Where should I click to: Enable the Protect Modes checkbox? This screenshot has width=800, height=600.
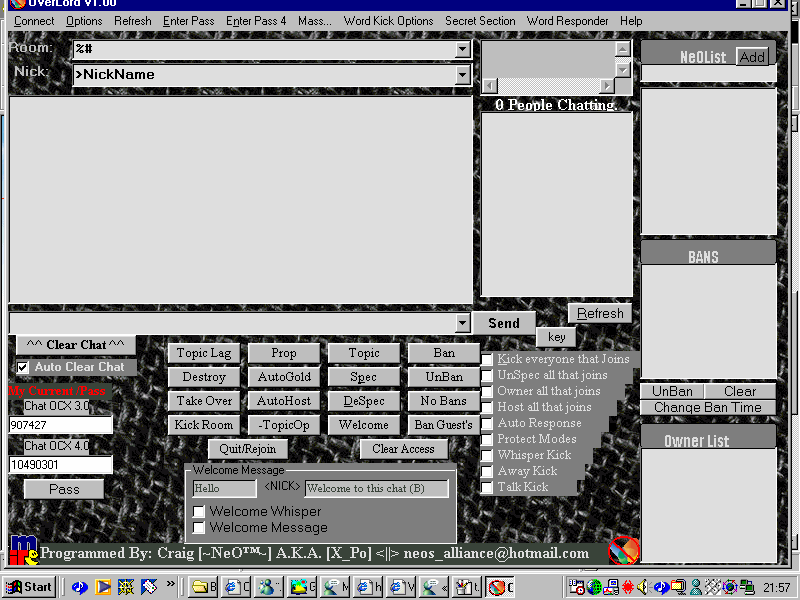(487, 439)
